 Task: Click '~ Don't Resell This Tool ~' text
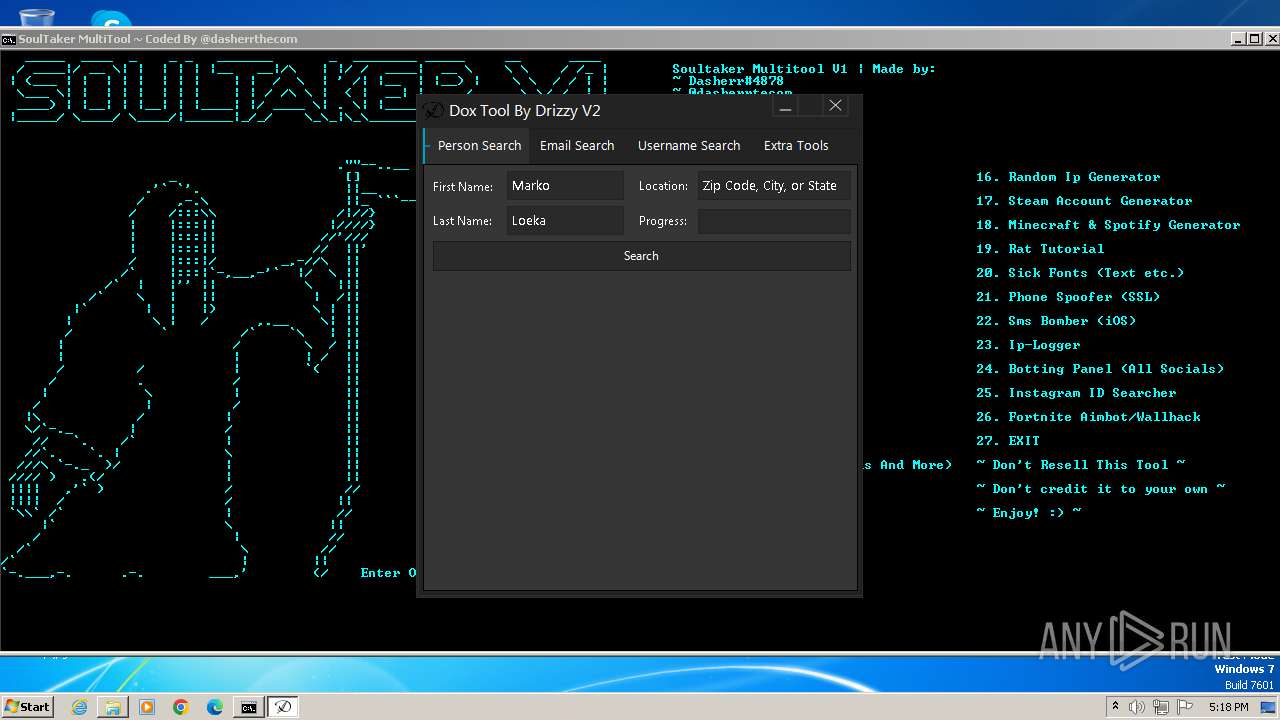click(x=1080, y=465)
